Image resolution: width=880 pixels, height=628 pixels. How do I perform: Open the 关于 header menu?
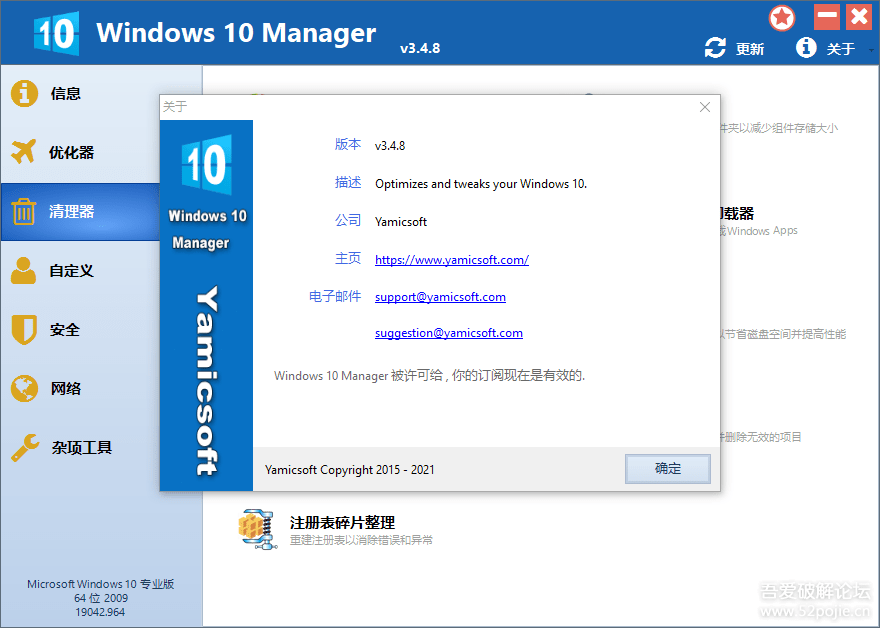840,49
